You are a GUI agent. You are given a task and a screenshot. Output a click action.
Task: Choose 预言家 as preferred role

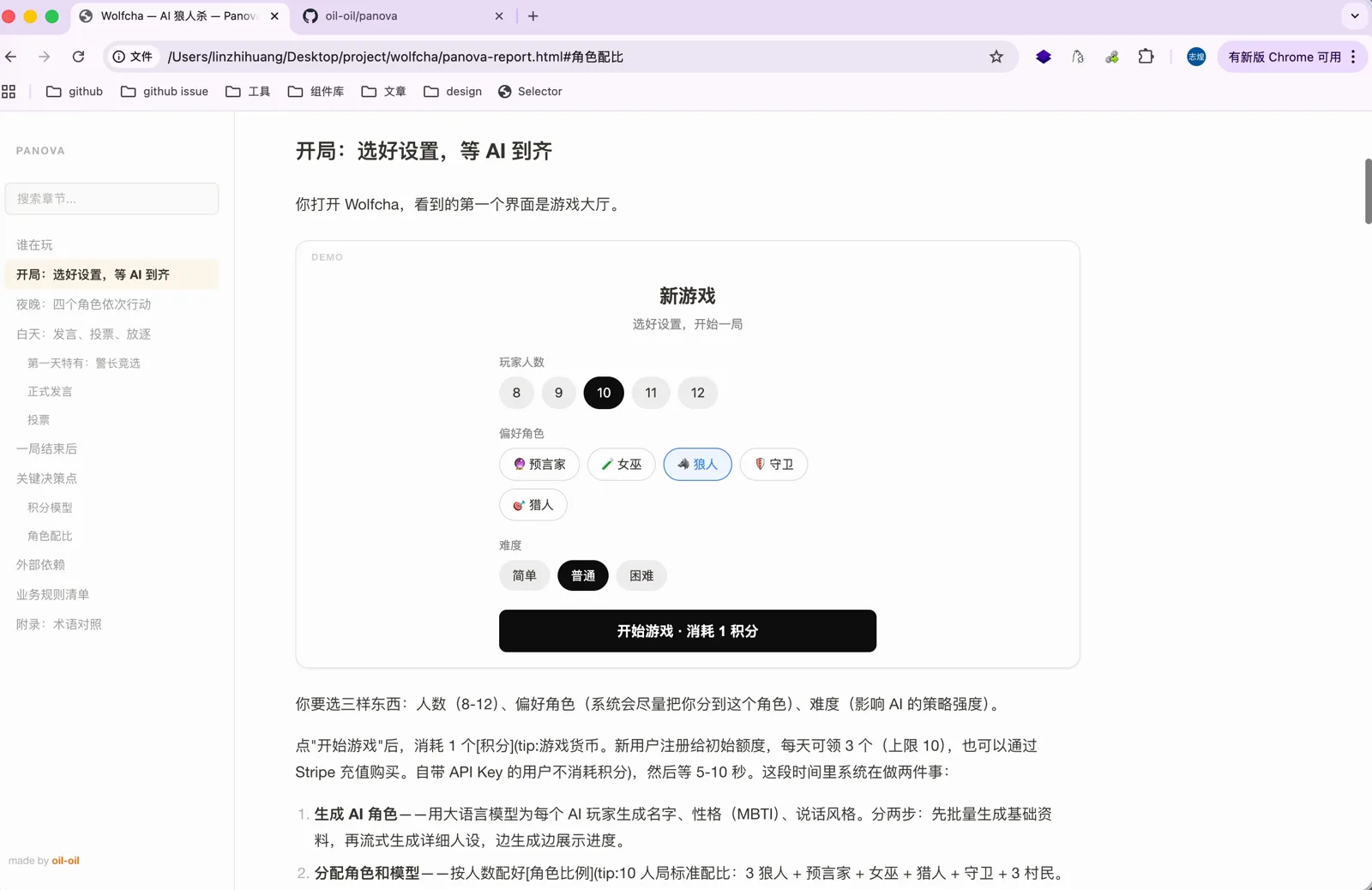(x=539, y=465)
